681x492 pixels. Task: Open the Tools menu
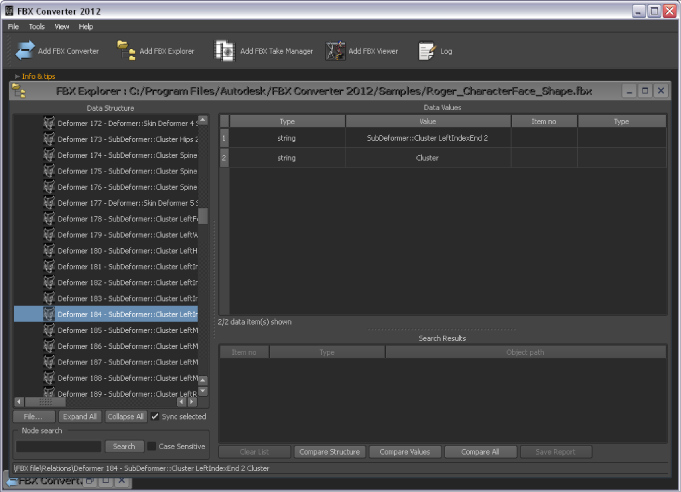pyautogui.click(x=37, y=26)
